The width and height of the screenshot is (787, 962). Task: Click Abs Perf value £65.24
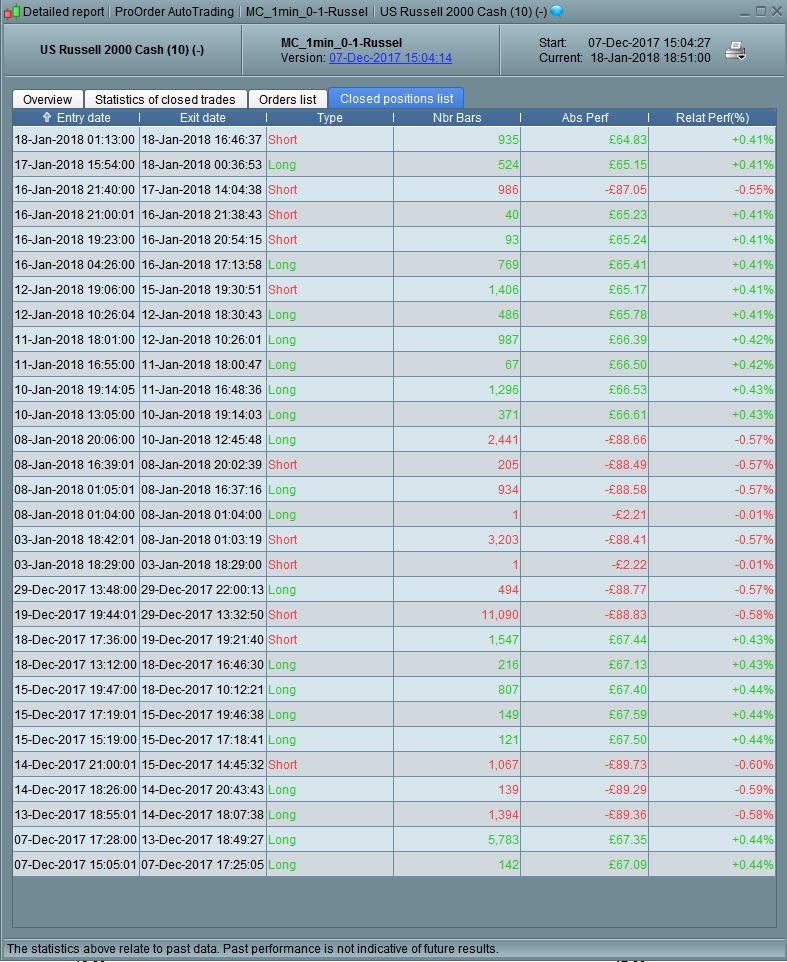(627, 240)
